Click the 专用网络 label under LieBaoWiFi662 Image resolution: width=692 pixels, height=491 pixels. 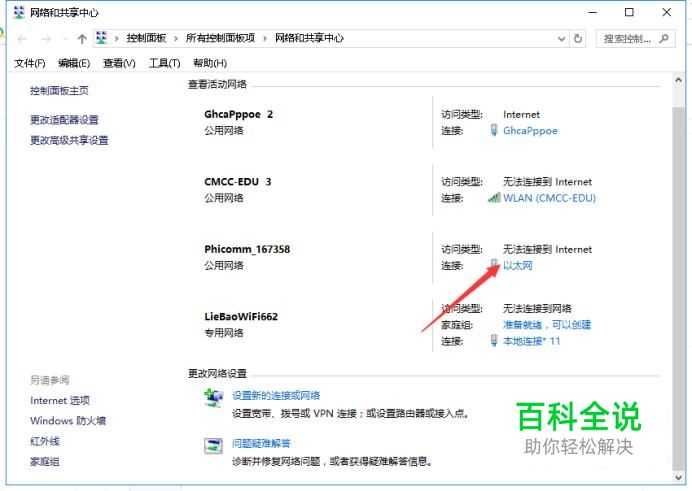point(224,333)
